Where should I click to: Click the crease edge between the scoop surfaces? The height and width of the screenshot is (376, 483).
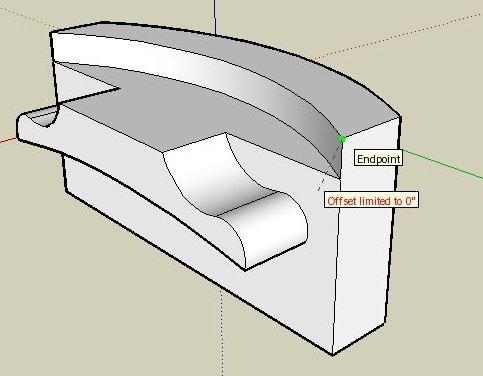pos(247,203)
